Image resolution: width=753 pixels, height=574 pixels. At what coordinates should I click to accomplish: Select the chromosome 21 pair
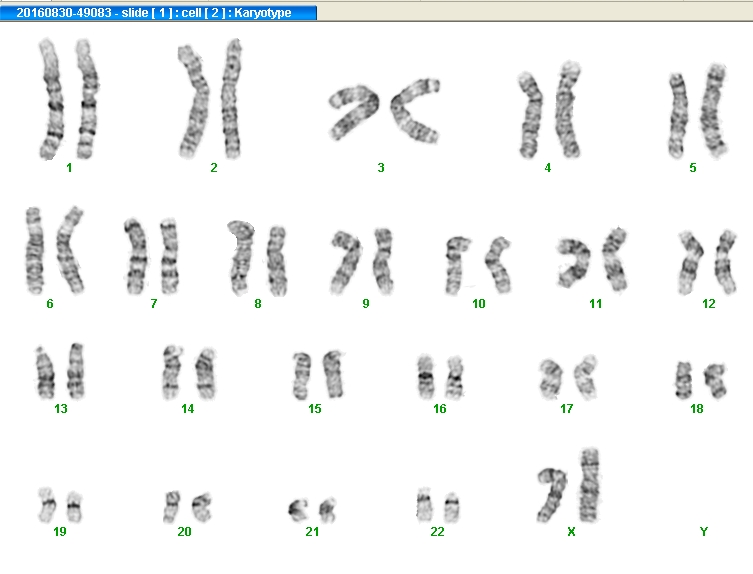pyautogui.click(x=312, y=509)
